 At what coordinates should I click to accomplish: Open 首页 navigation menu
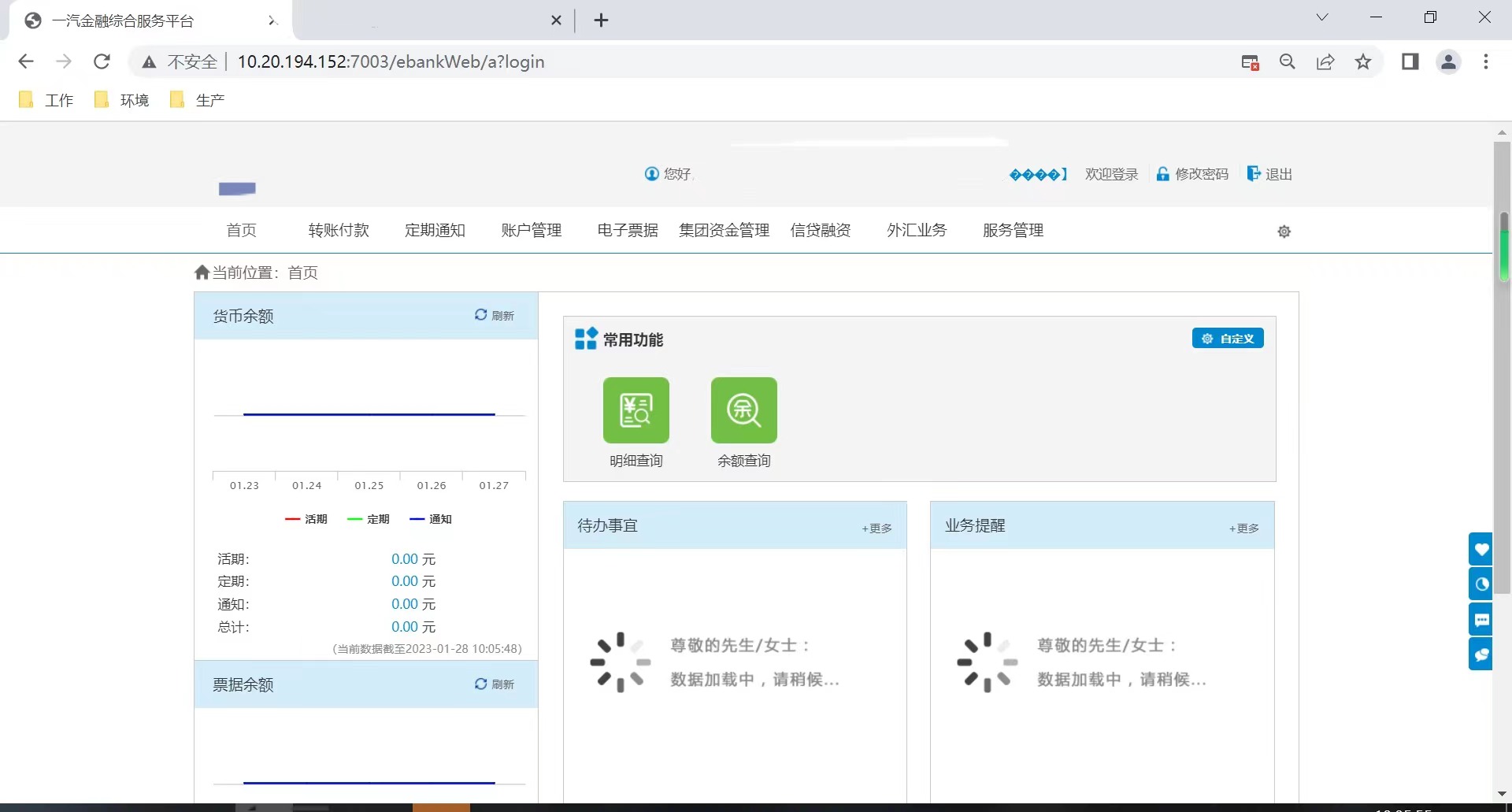[x=242, y=230]
